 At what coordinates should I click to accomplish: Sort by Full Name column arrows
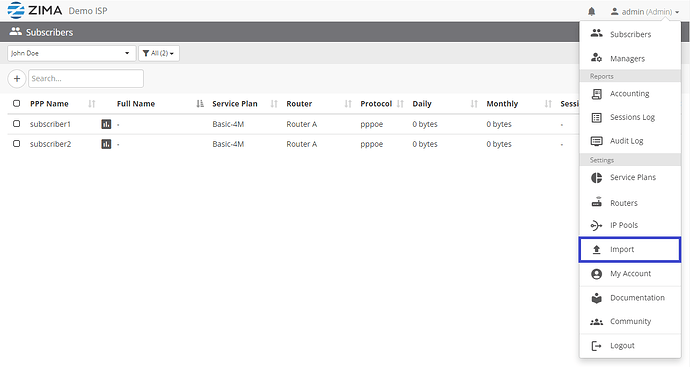tap(200, 104)
